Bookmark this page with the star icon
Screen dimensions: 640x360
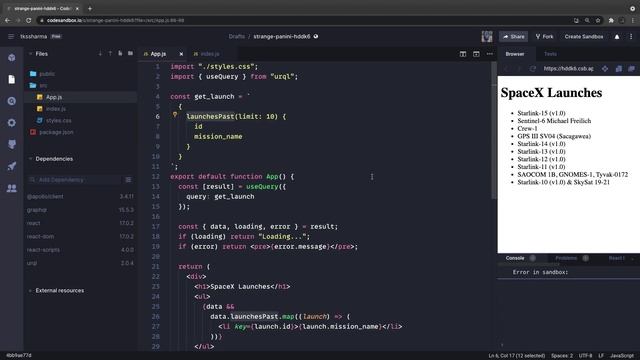click(598, 20)
